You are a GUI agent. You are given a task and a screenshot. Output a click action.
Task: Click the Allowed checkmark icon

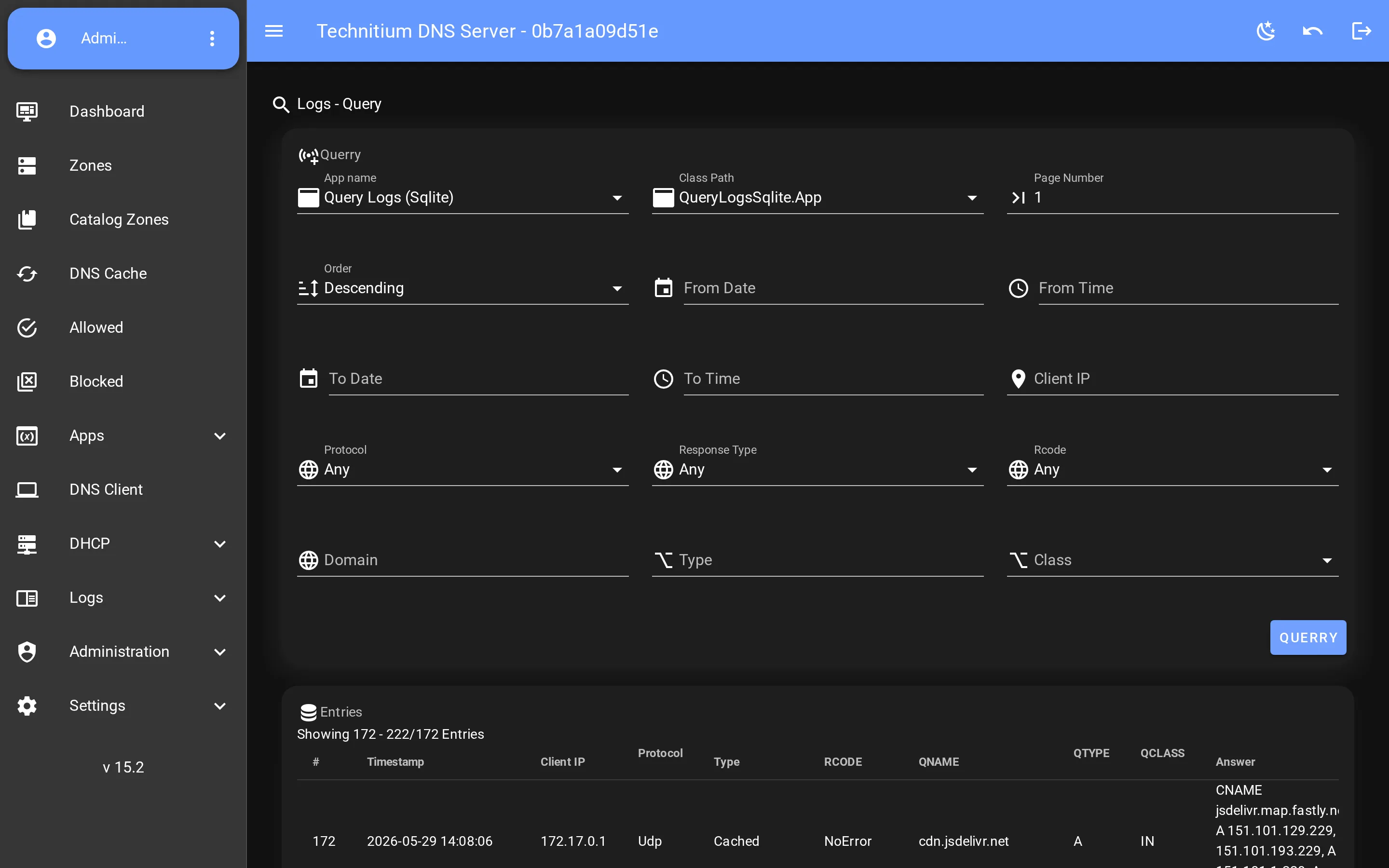coord(27,327)
